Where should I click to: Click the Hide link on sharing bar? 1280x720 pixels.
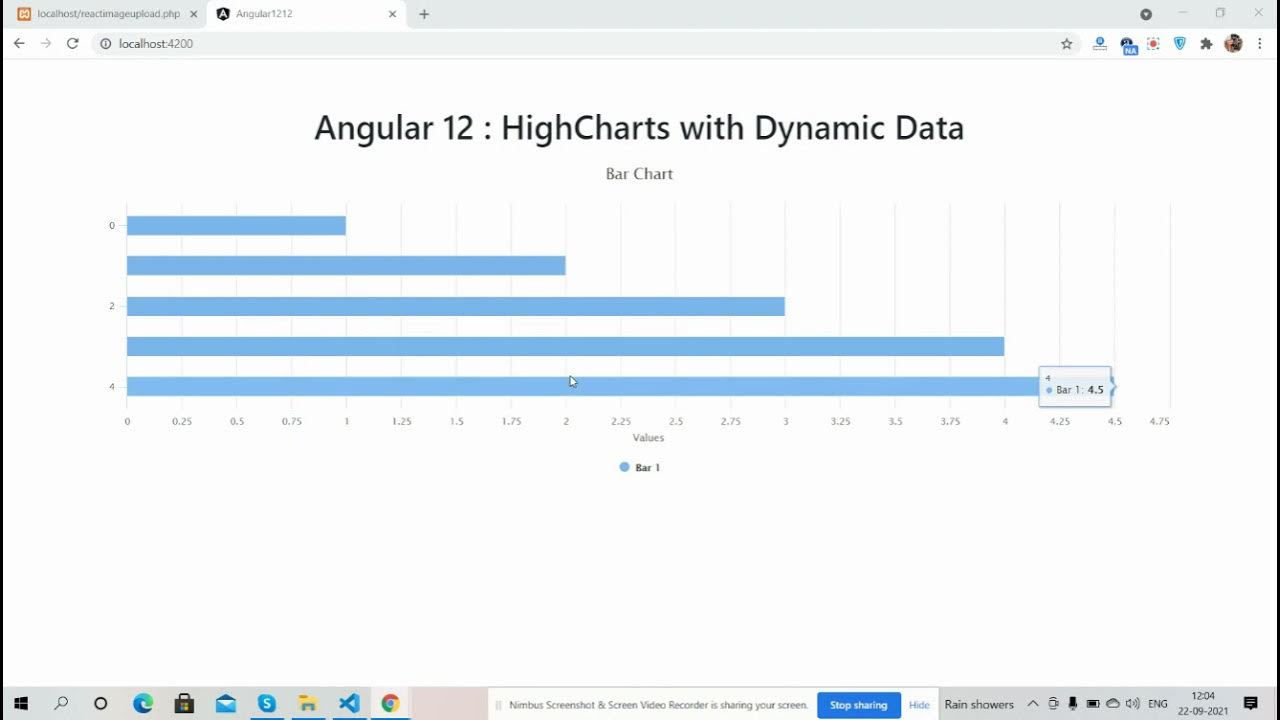tap(919, 705)
